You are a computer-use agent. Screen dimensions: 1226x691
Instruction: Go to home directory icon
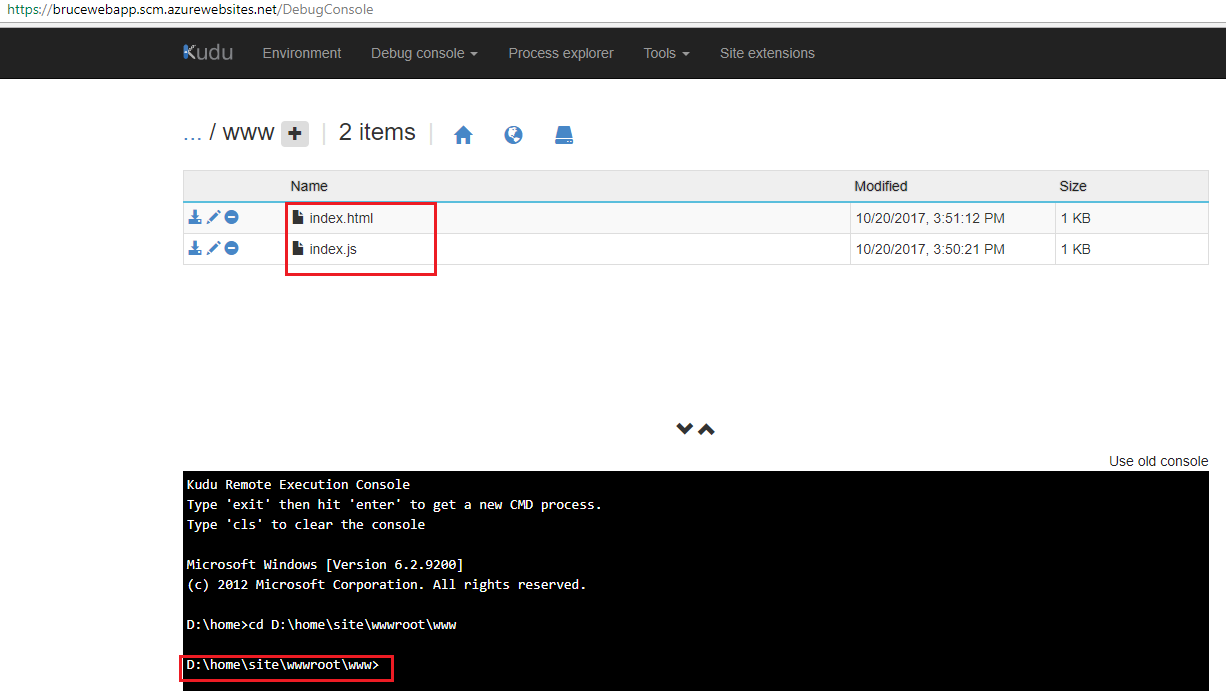click(x=463, y=135)
